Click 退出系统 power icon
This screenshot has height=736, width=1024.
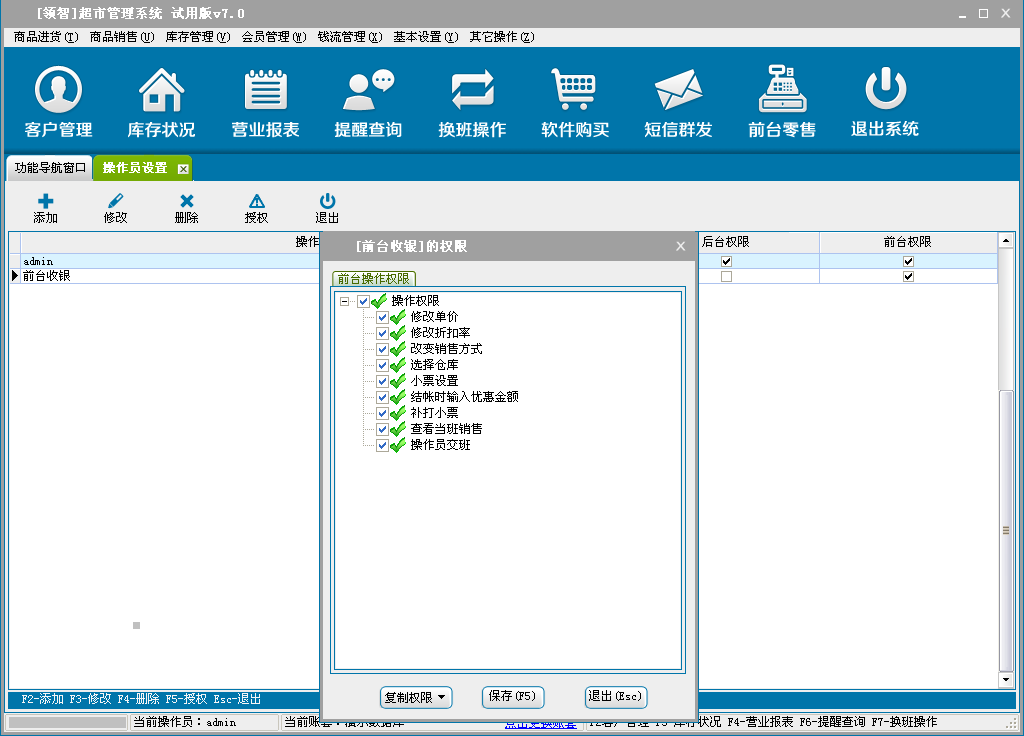pyautogui.click(x=885, y=101)
